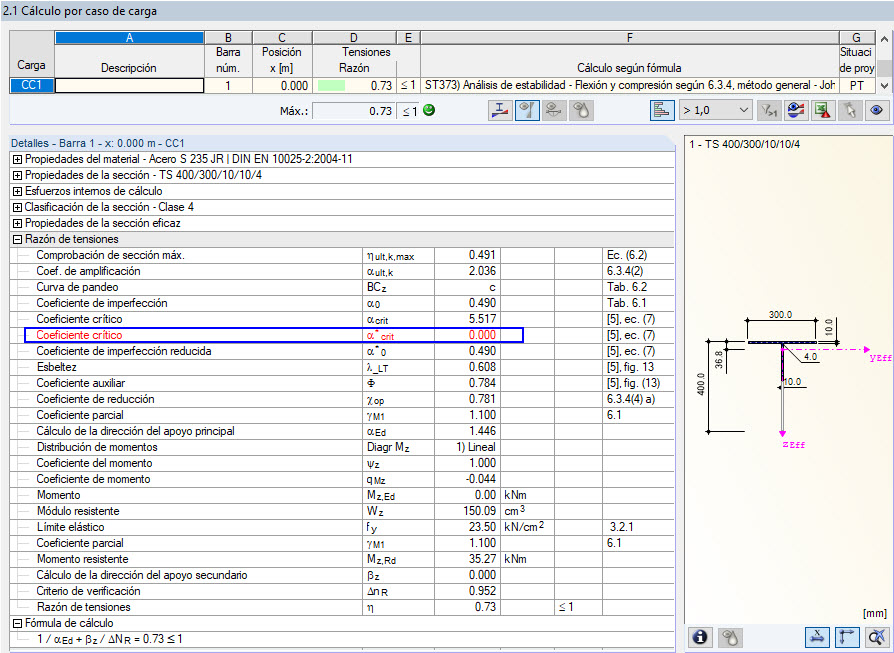Screen dimensions: 894x653
Task: Click the colored result bars icon
Action: (x=663, y=110)
